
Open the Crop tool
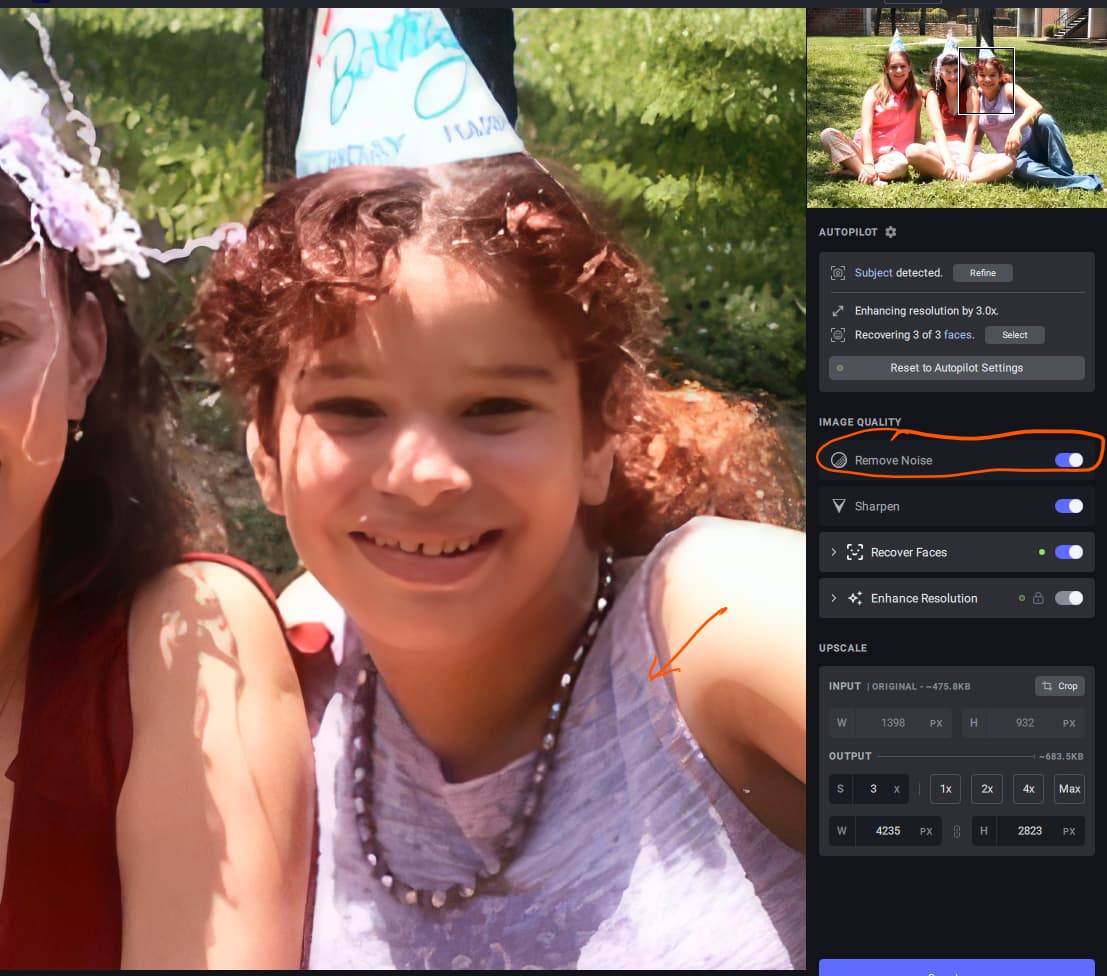click(1060, 686)
